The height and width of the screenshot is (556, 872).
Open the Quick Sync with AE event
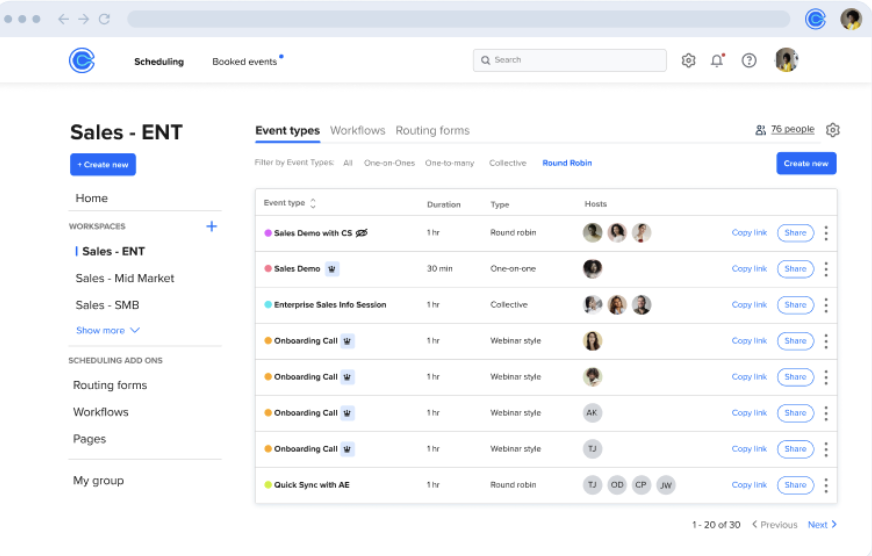pos(311,485)
